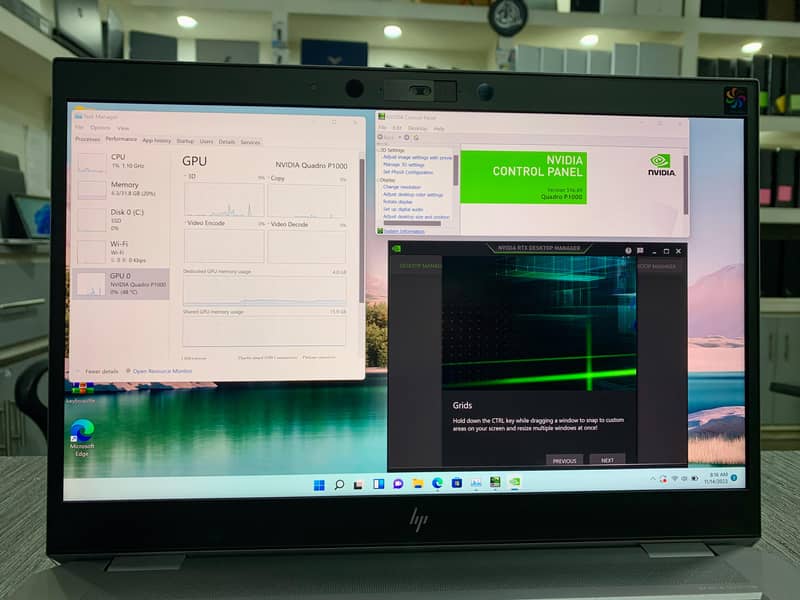Click NVIDIA icon in taskbar

[x=514, y=482]
